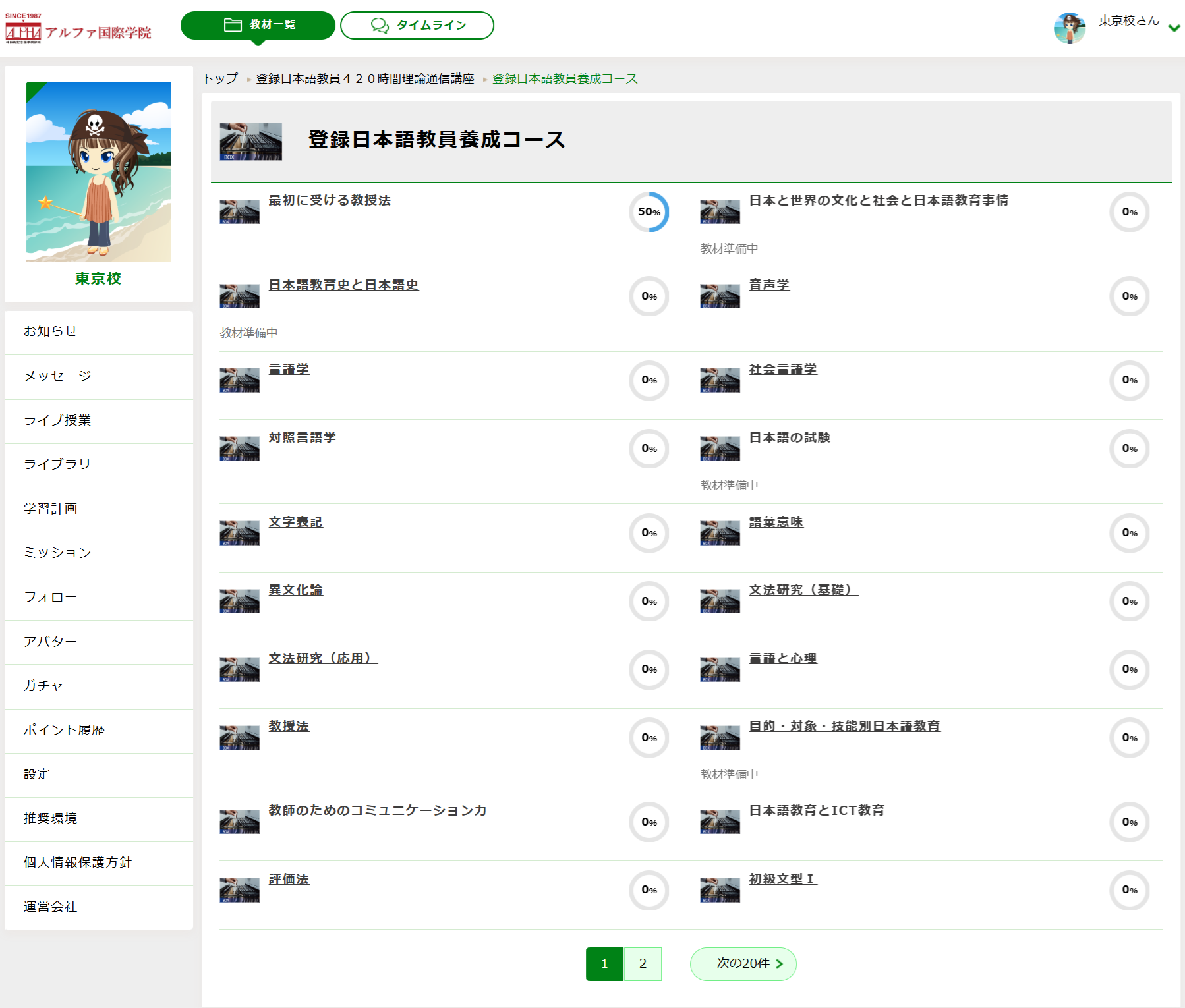1185x1008 pixels.
Task: Open ポイント履歴 in sidebar
Action: tap(99, 730)
